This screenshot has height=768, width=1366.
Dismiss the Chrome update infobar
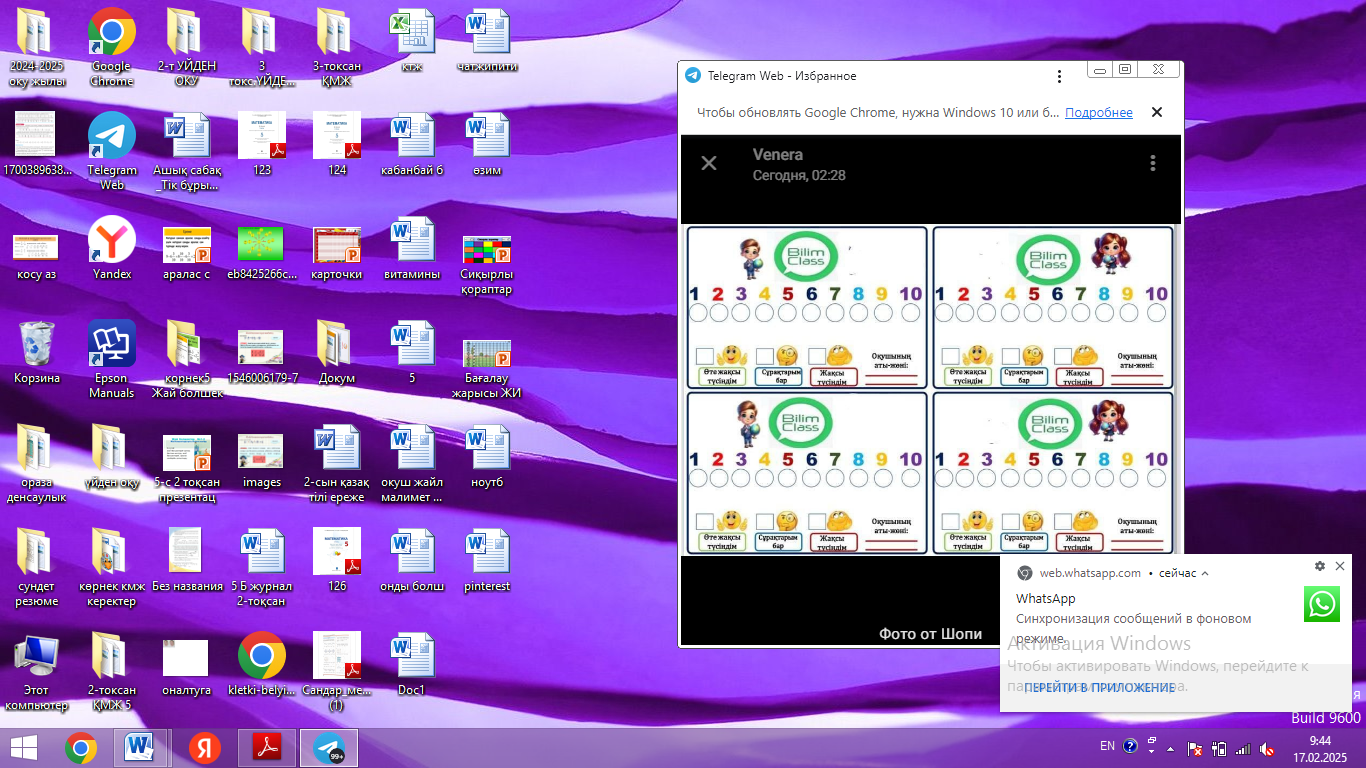click(x=1157, y=112)
